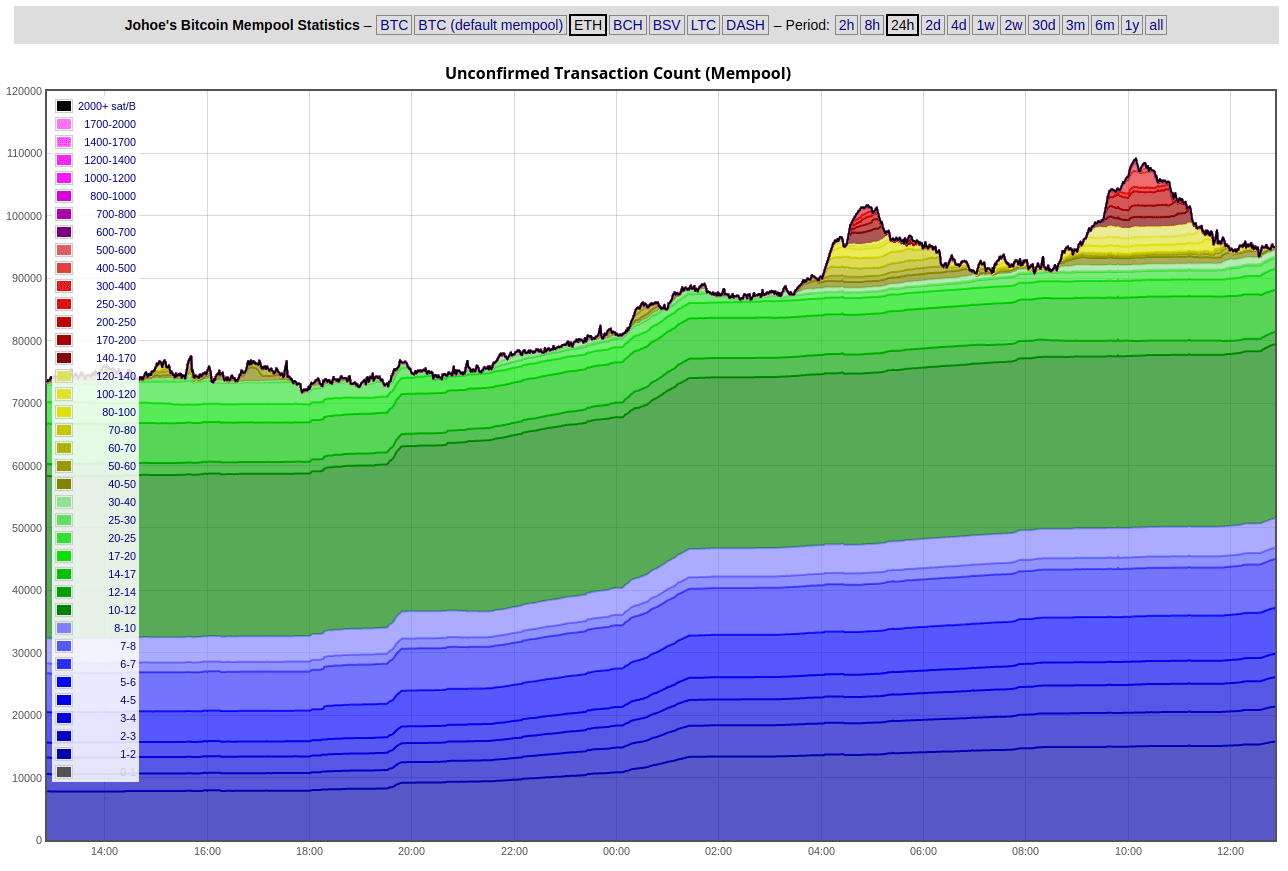View all-time period data
The height and width of the screenshot is (871, 1288).
(x=1156, y=25)
